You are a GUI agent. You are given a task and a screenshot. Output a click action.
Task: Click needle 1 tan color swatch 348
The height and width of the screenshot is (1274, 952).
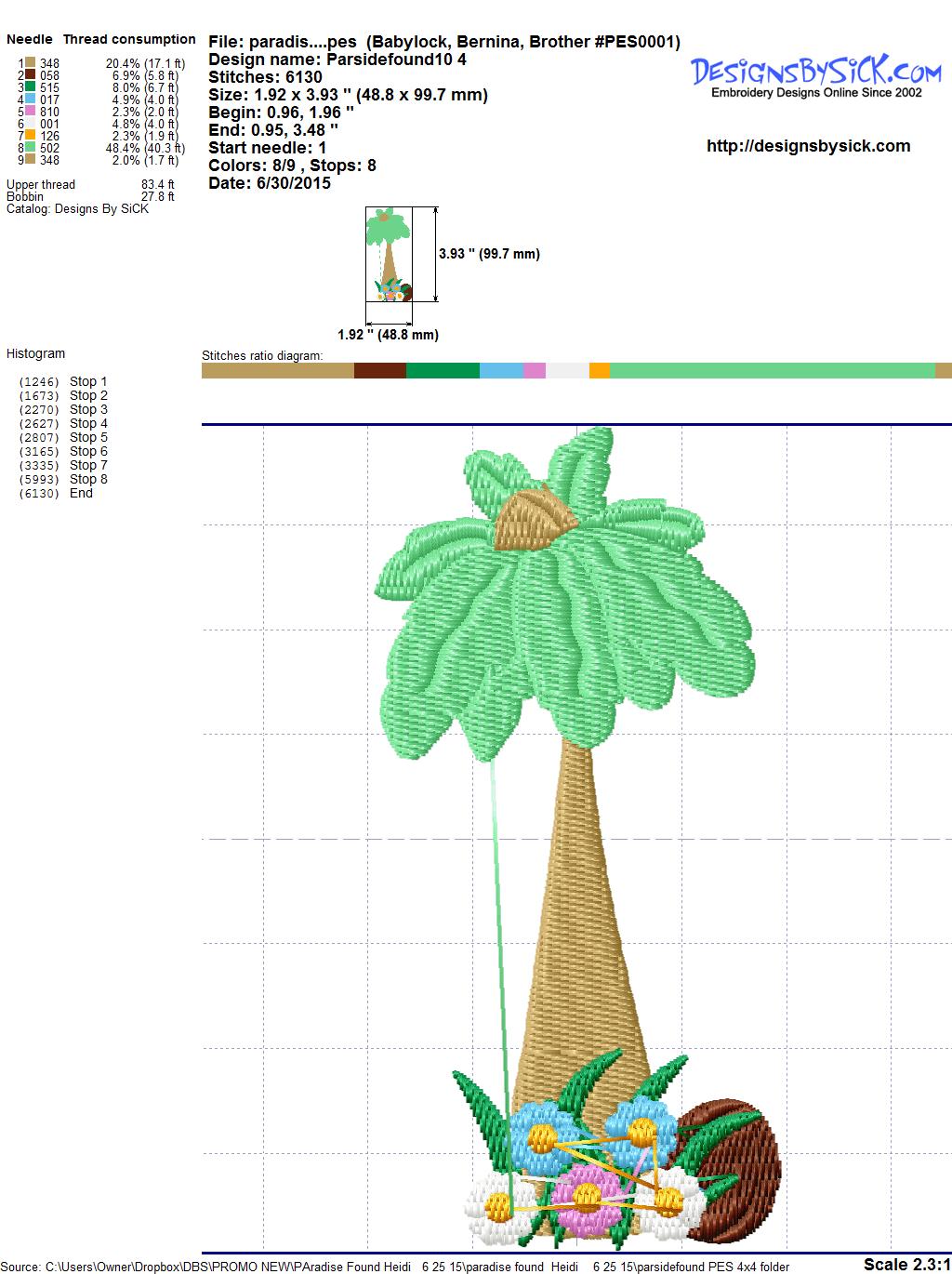(x=31, y=63)
